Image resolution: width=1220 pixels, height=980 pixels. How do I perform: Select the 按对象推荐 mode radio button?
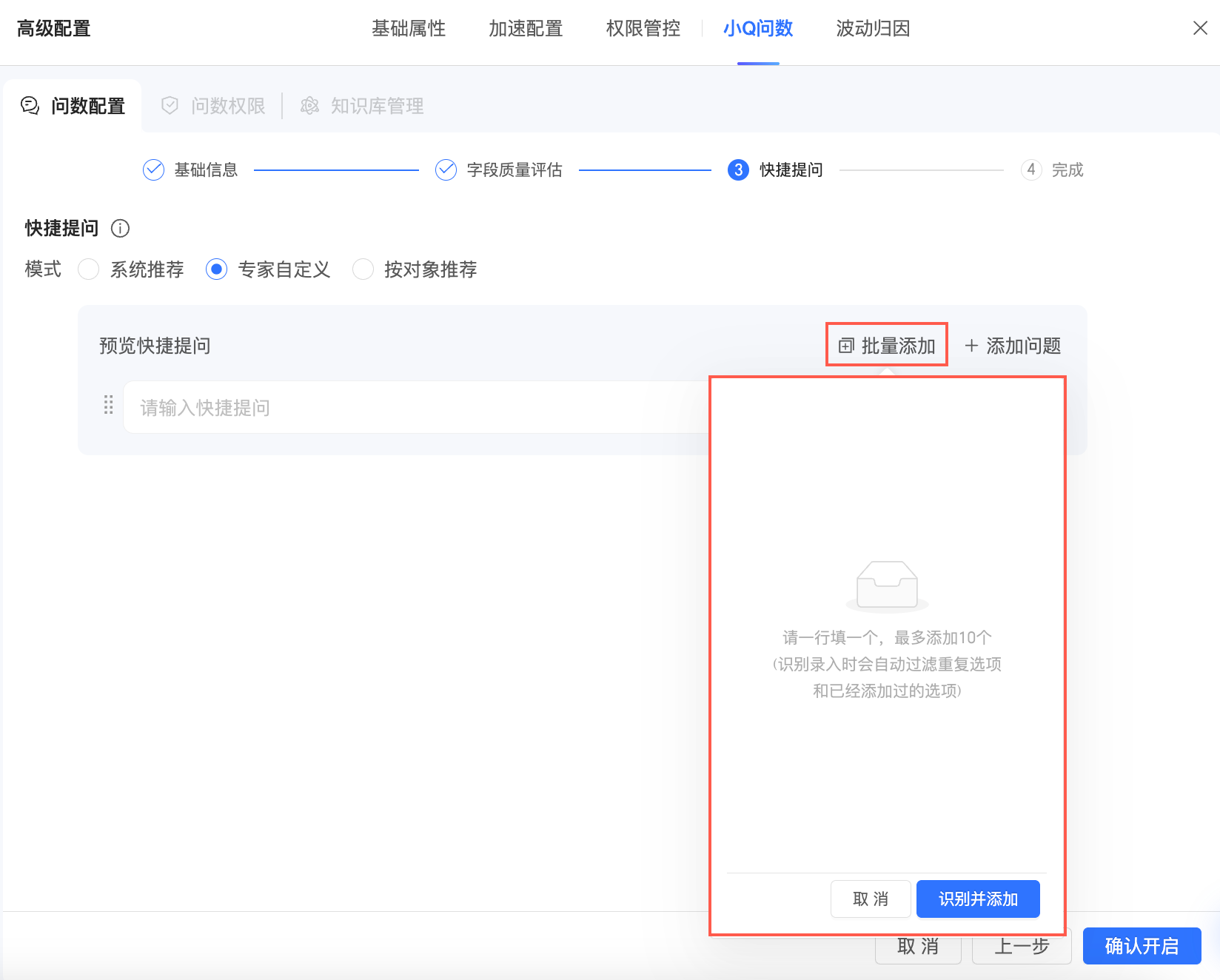363,269
